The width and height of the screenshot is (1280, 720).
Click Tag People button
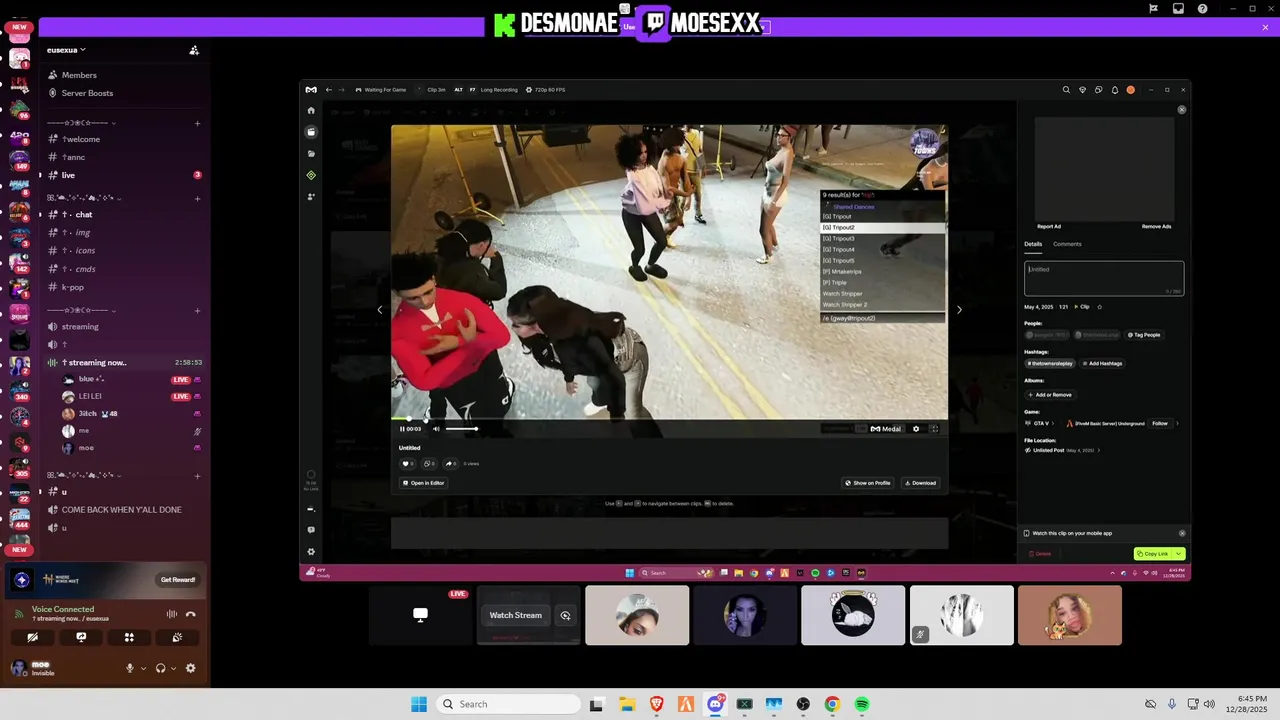pyautogui.click(x=1144, y=335)
